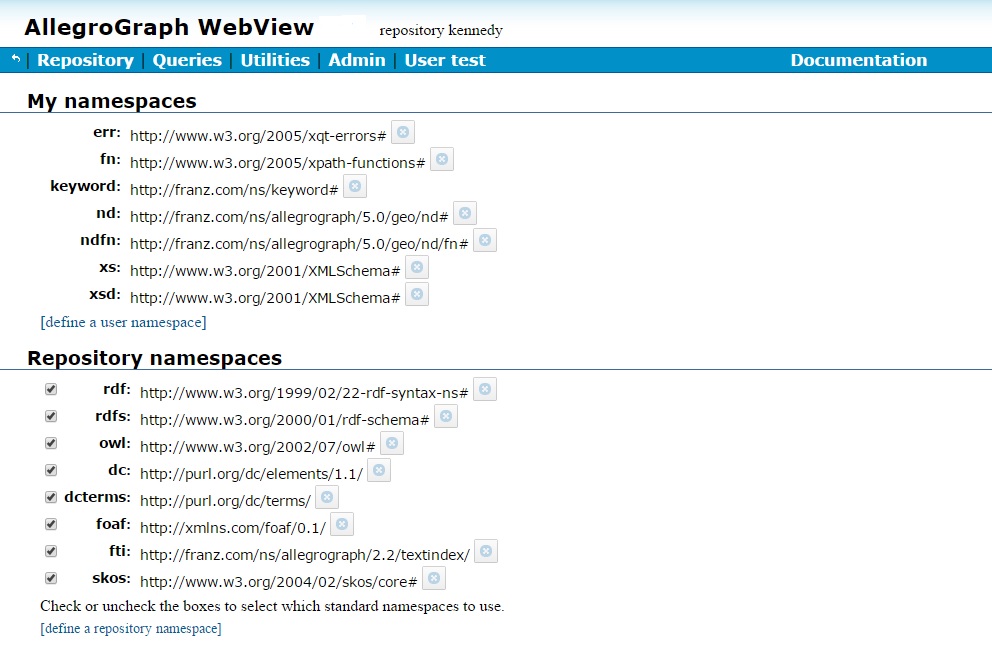
Task: Remove the nd geo namespace
Action: pyautogui.click(x=463, y=212)
